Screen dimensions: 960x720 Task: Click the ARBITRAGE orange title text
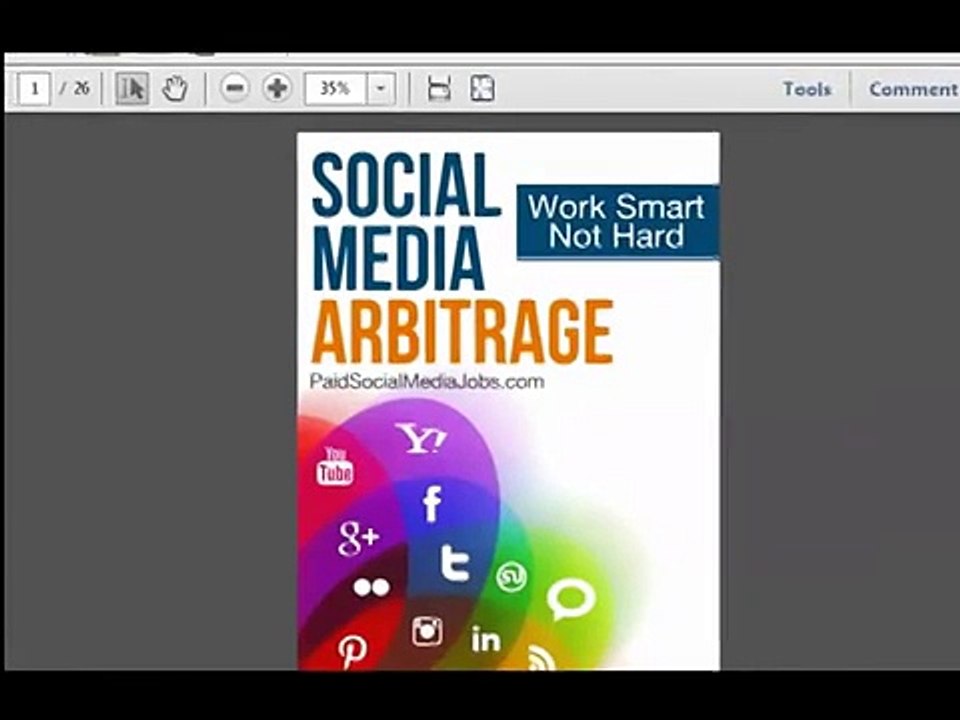[462, 332]
